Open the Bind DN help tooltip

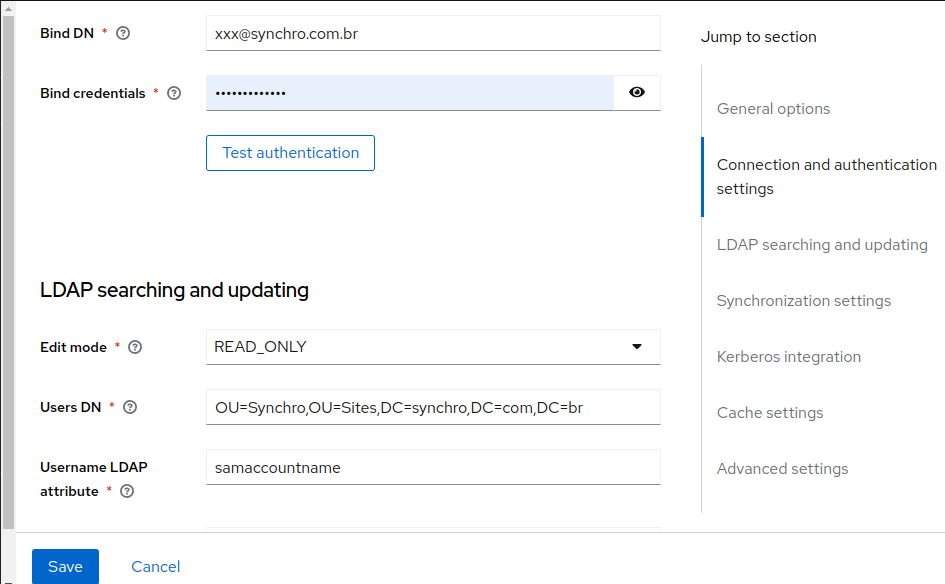[x=122, y=33]
